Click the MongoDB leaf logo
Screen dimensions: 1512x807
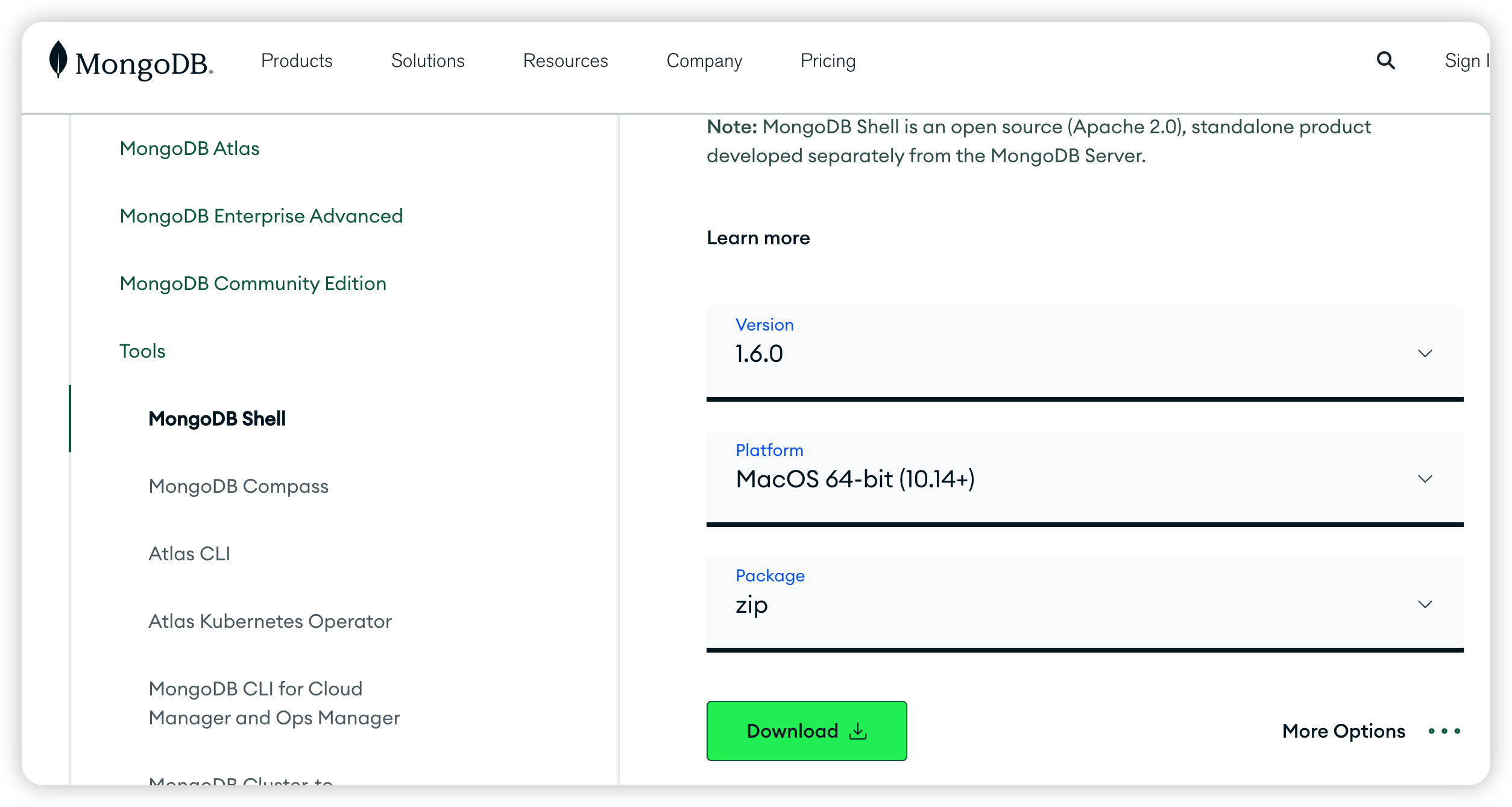[58, 60]
